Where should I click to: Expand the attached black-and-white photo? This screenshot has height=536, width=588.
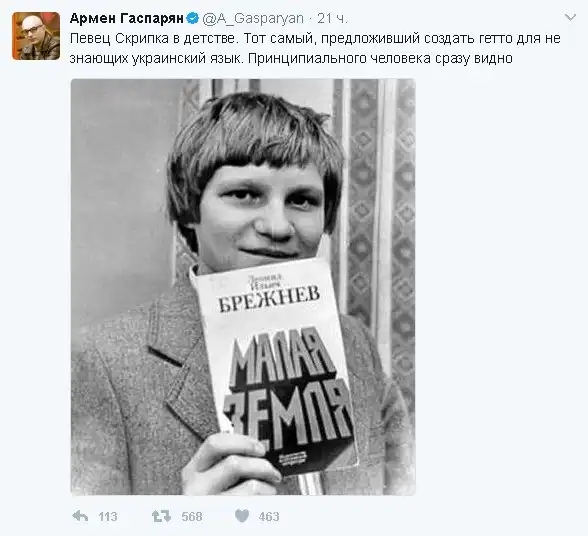click(x=243, y=287)
